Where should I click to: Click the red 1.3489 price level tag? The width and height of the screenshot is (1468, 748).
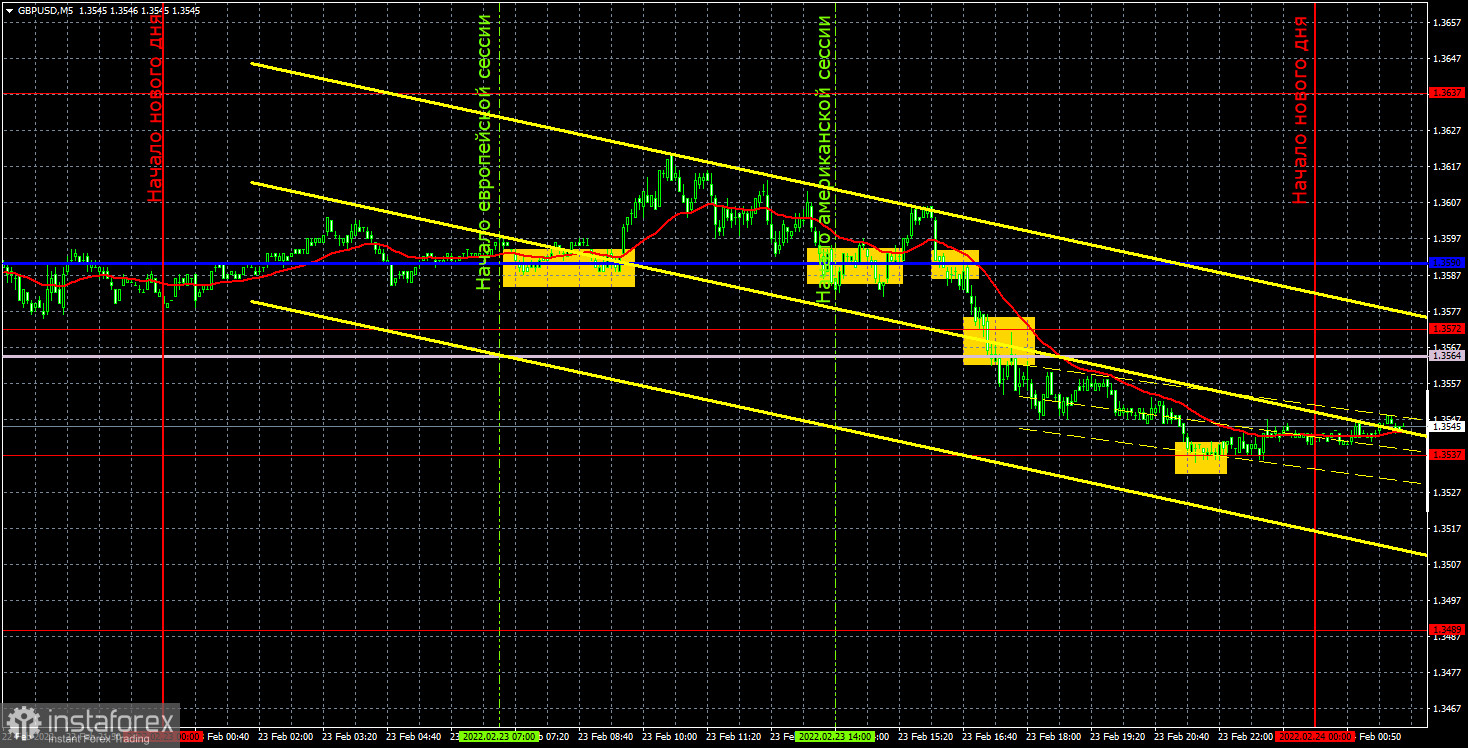pos(1447,629)
